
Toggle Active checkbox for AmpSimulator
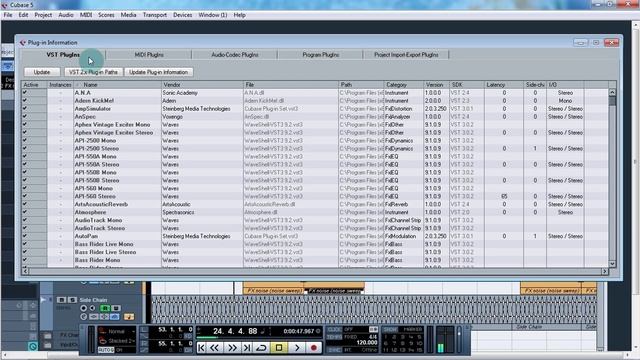click(x=25, y=109)
